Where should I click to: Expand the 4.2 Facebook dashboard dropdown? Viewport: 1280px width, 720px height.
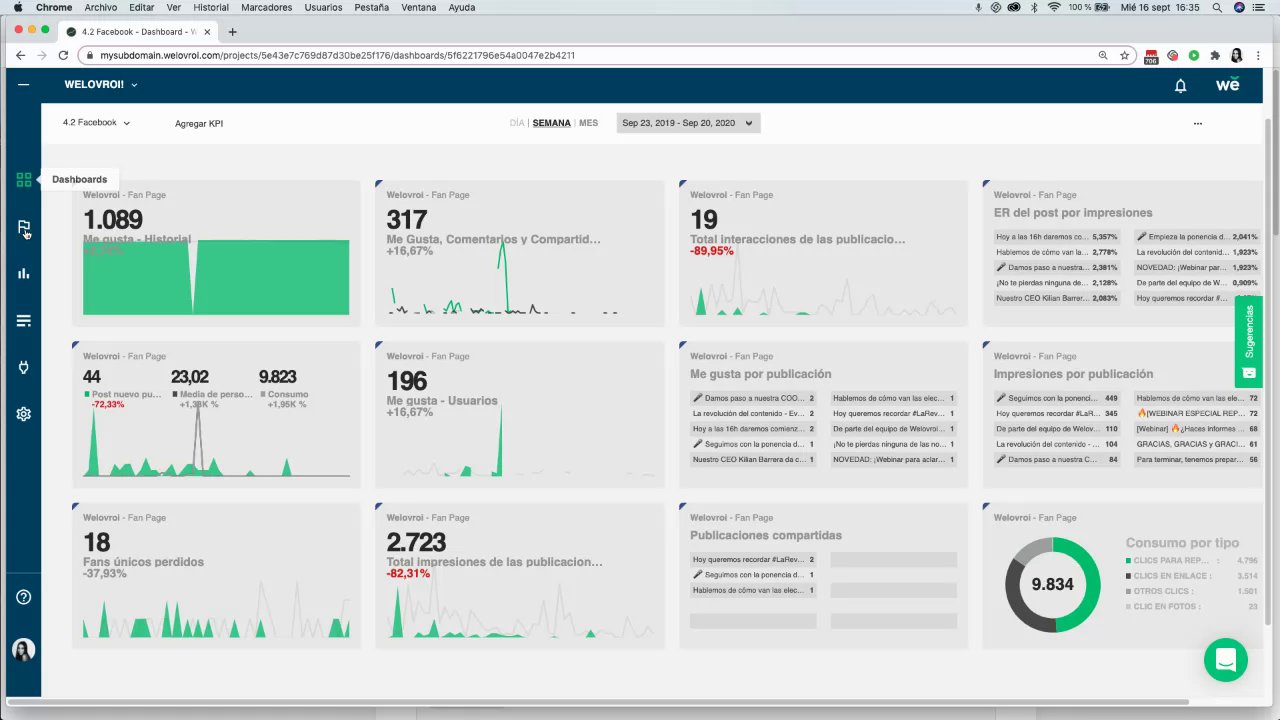click(96, 123)
